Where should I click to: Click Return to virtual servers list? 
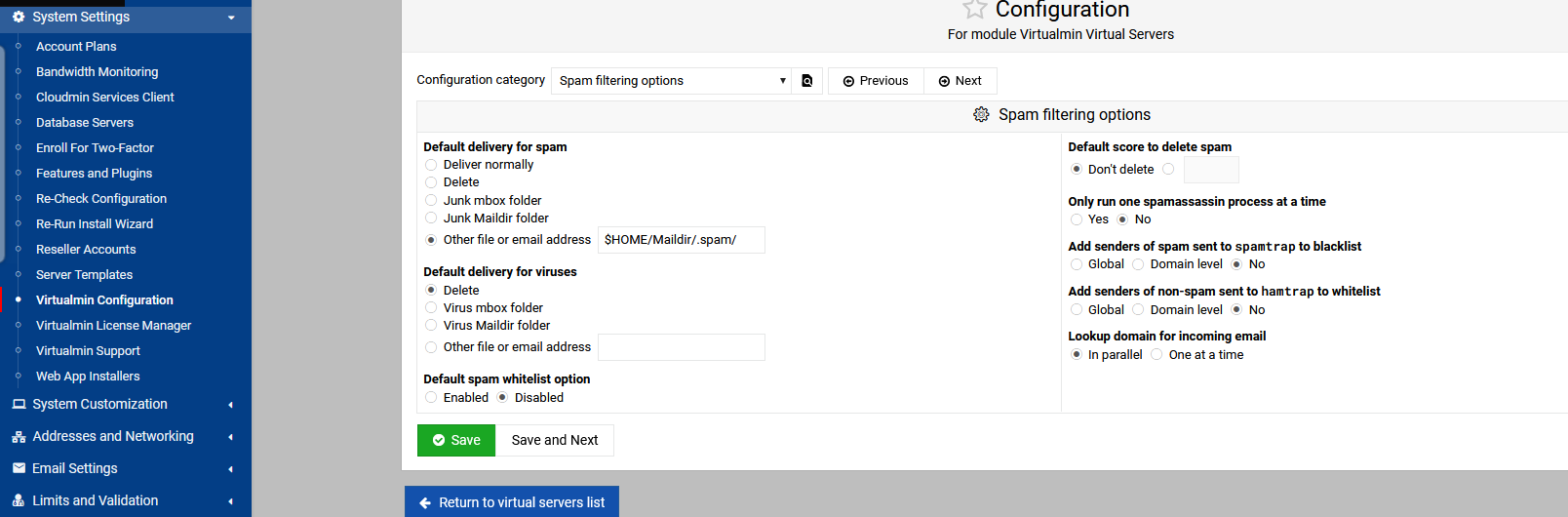512,502
